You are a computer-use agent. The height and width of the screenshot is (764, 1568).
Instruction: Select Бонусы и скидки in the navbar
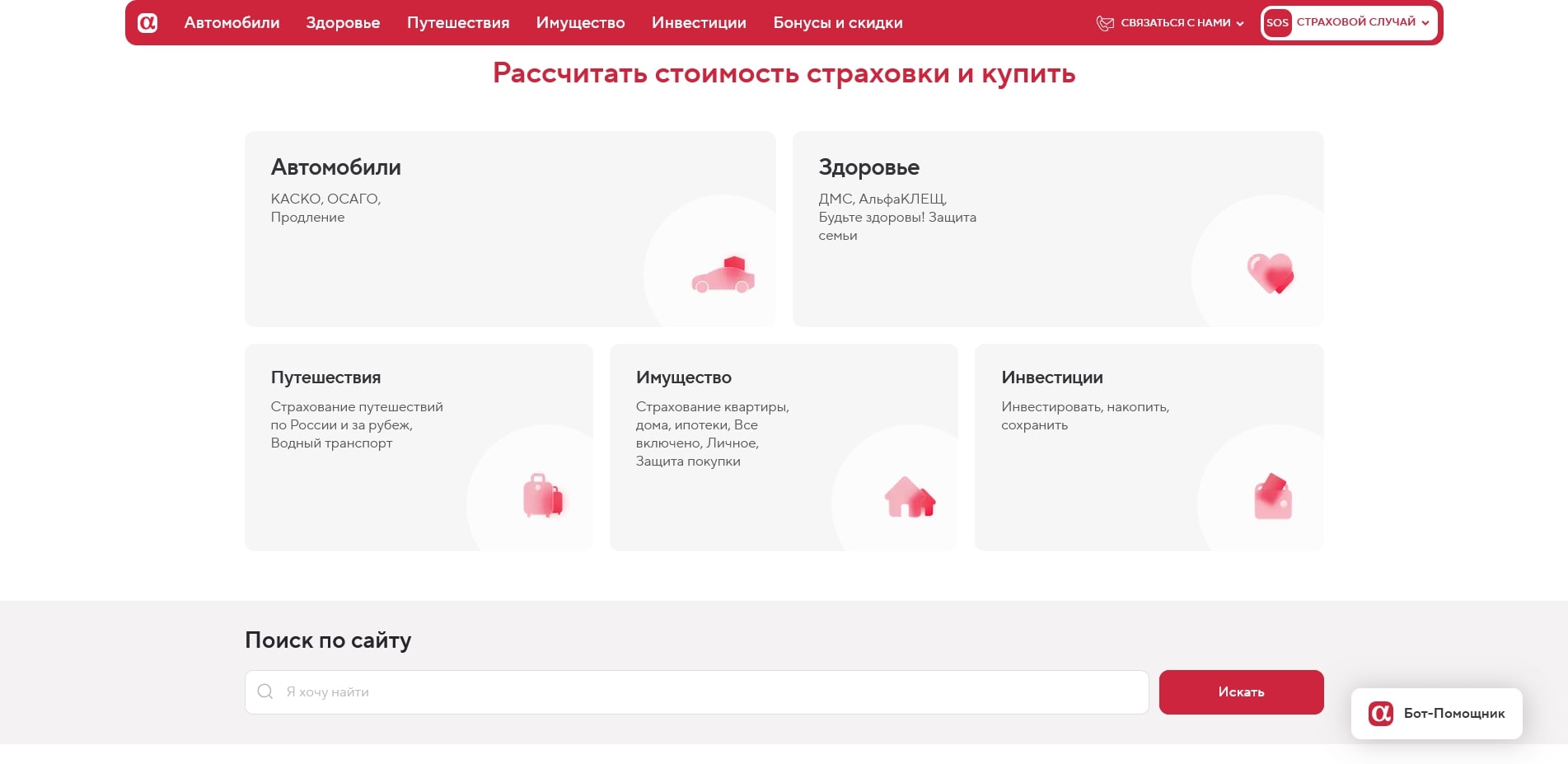coord(838,22)
